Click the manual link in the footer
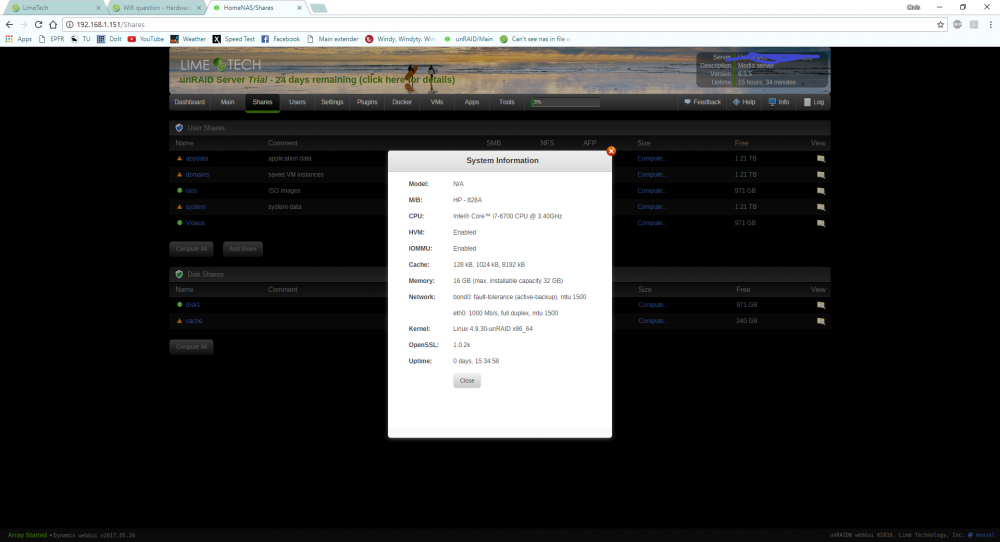The height and width of the screenshot is (542, 1000). click(x=982, y=535)
